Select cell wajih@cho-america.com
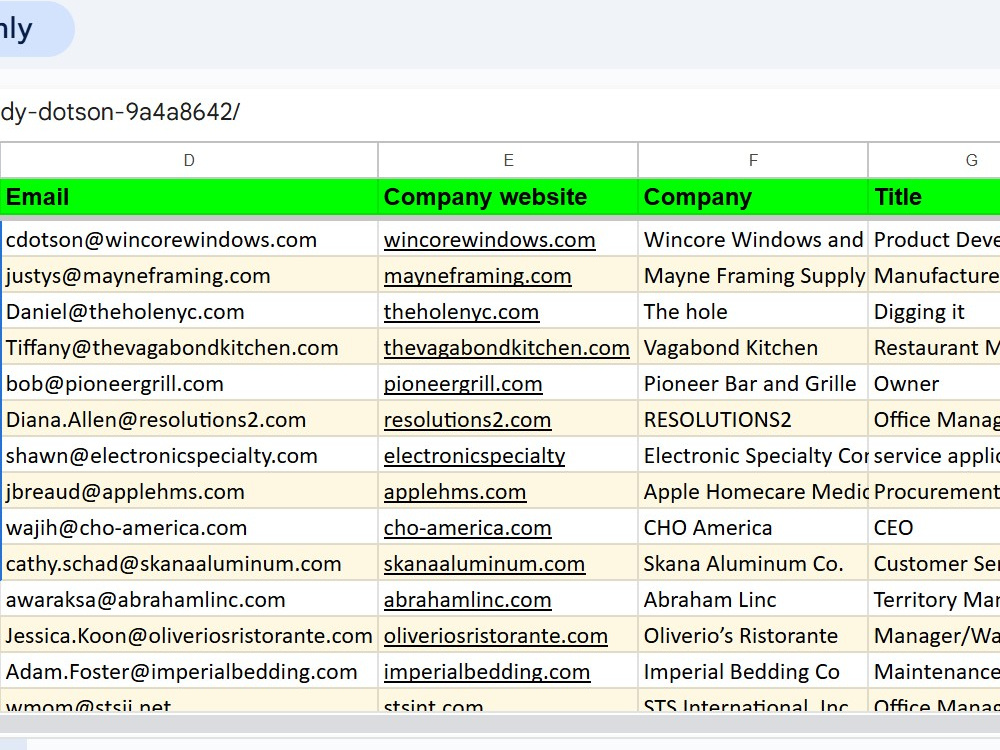The height and width of the screenshot is (750, 1000). (189, 528)
